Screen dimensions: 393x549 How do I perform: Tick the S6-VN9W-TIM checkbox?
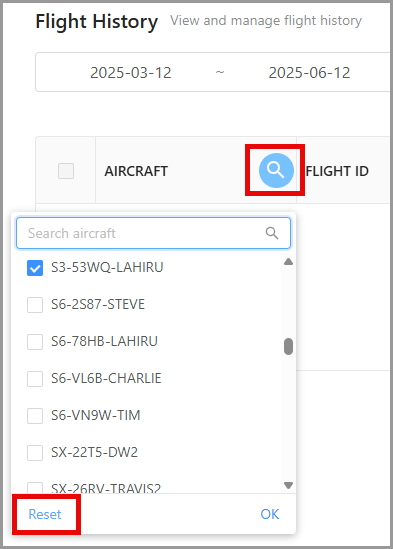pos(35,416)
